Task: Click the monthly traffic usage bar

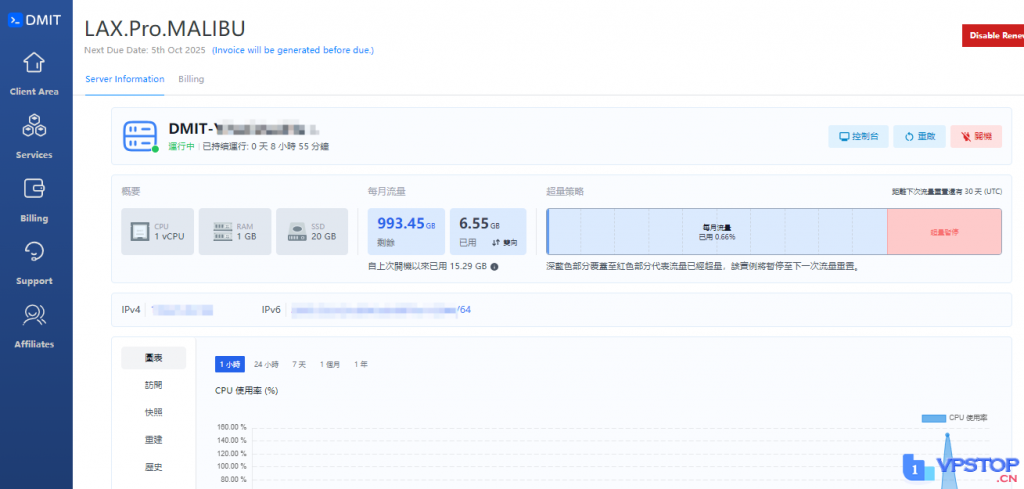Action: pyautogui.click(x=717, y=232)
